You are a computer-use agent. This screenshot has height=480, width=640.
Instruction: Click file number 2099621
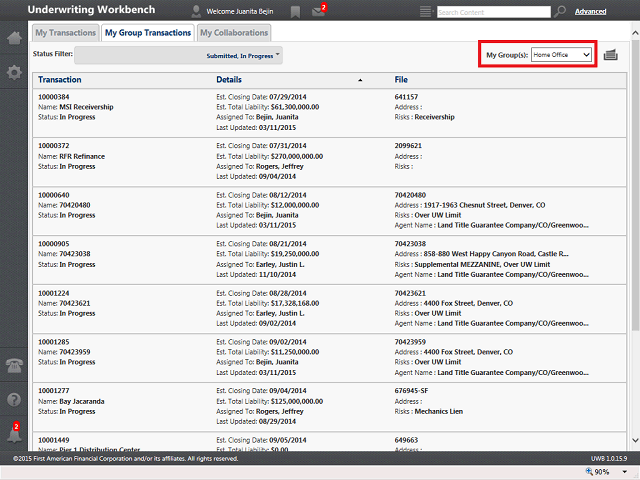pyautogui.click(x=408, y=146)
